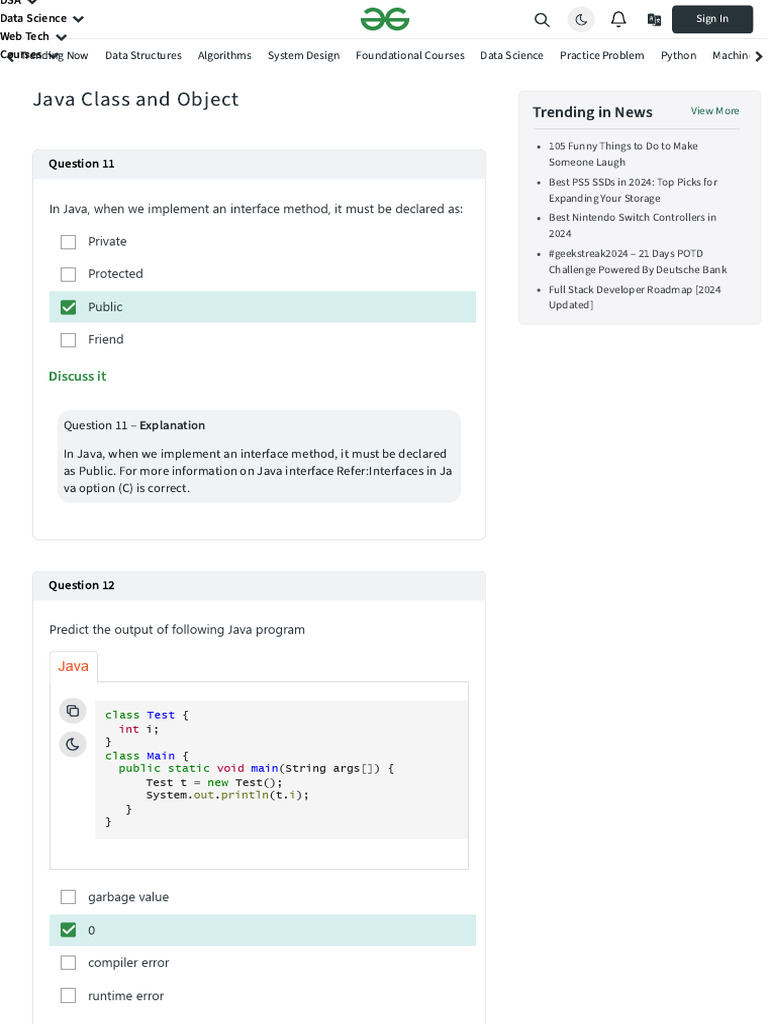Viewport: 768px width, 1024px height.
Task: Click the GeeksforGeeks logo
Action: click(385, 19)
